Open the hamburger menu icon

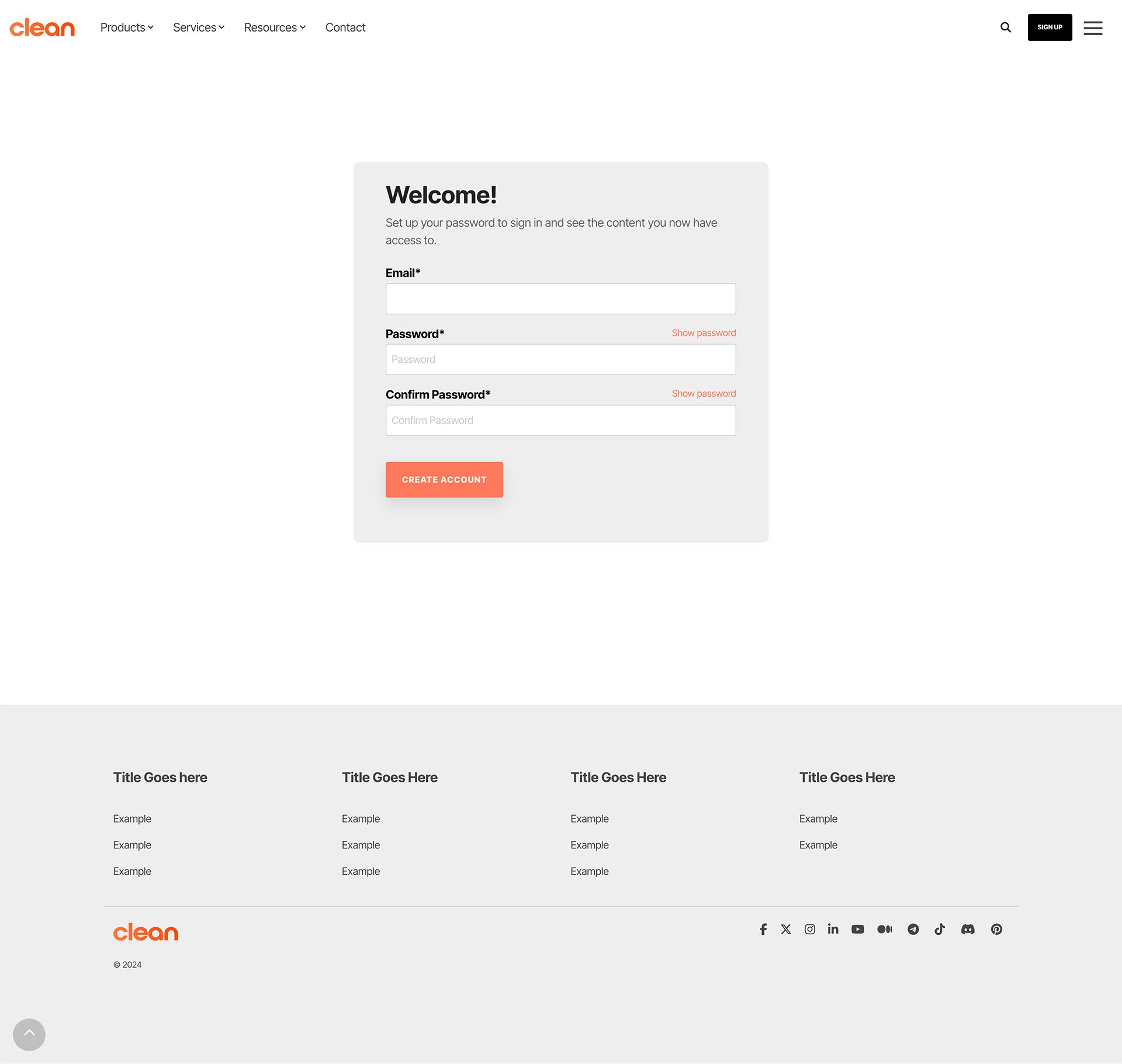pos(1093,27)
